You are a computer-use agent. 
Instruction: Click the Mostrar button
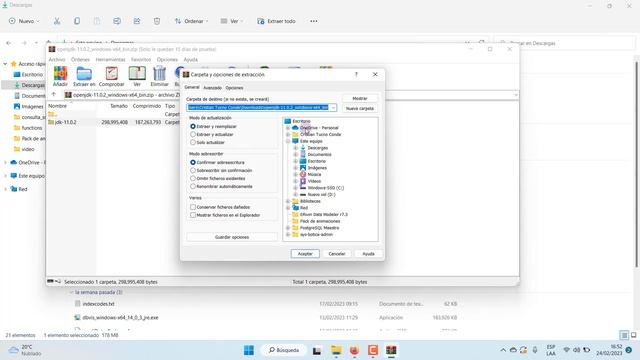[x=360, y=98]
